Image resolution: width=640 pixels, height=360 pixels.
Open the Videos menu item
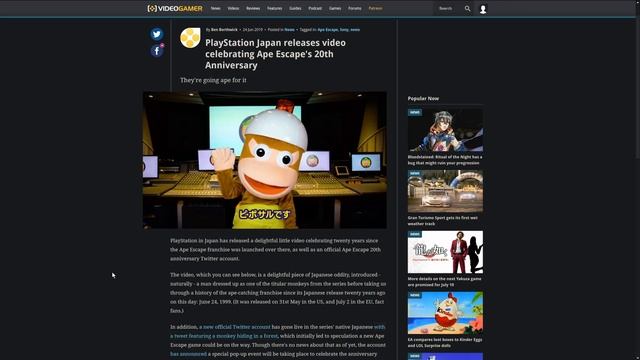click(233, 8)
